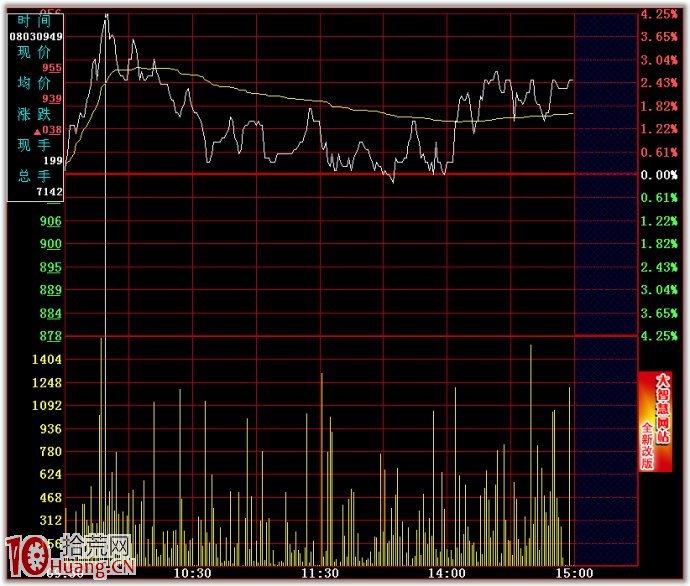The image size is (690, 586).
Task: Click the 895 price axis label
Action: (x=51, y=267)
